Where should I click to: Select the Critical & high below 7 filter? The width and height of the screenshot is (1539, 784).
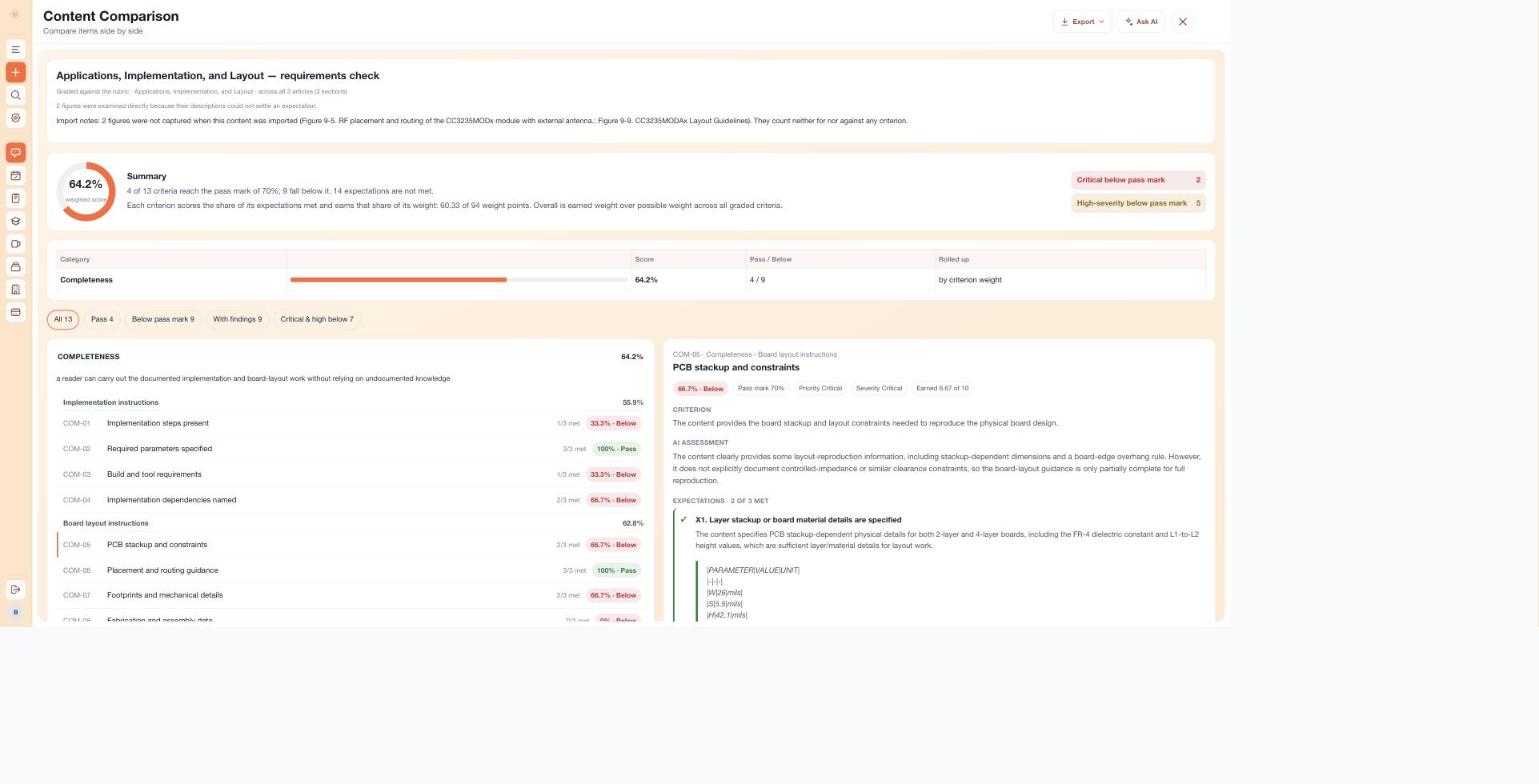(317, 319)
